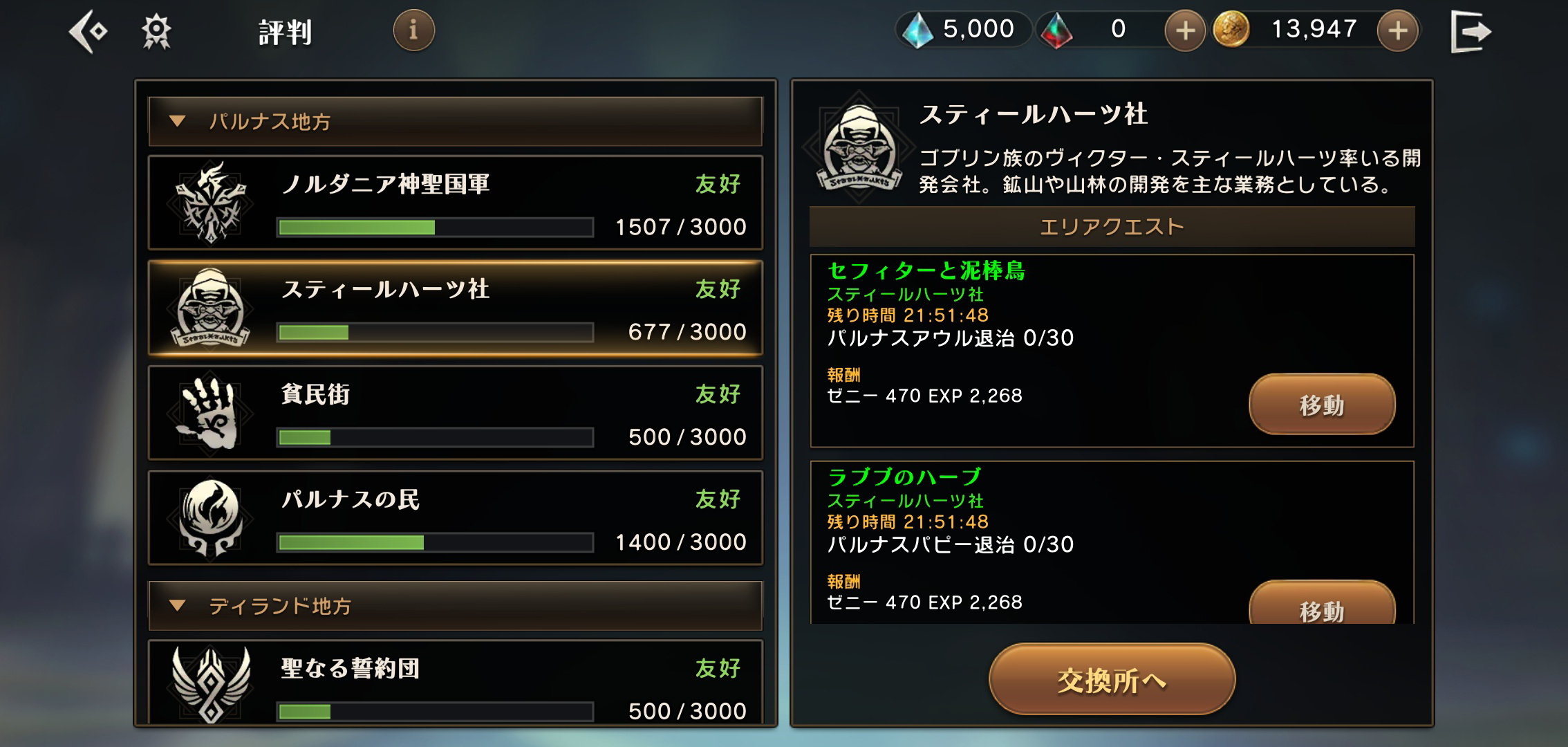Select the ノルダニア神聖国軍 faction entry

455,203
